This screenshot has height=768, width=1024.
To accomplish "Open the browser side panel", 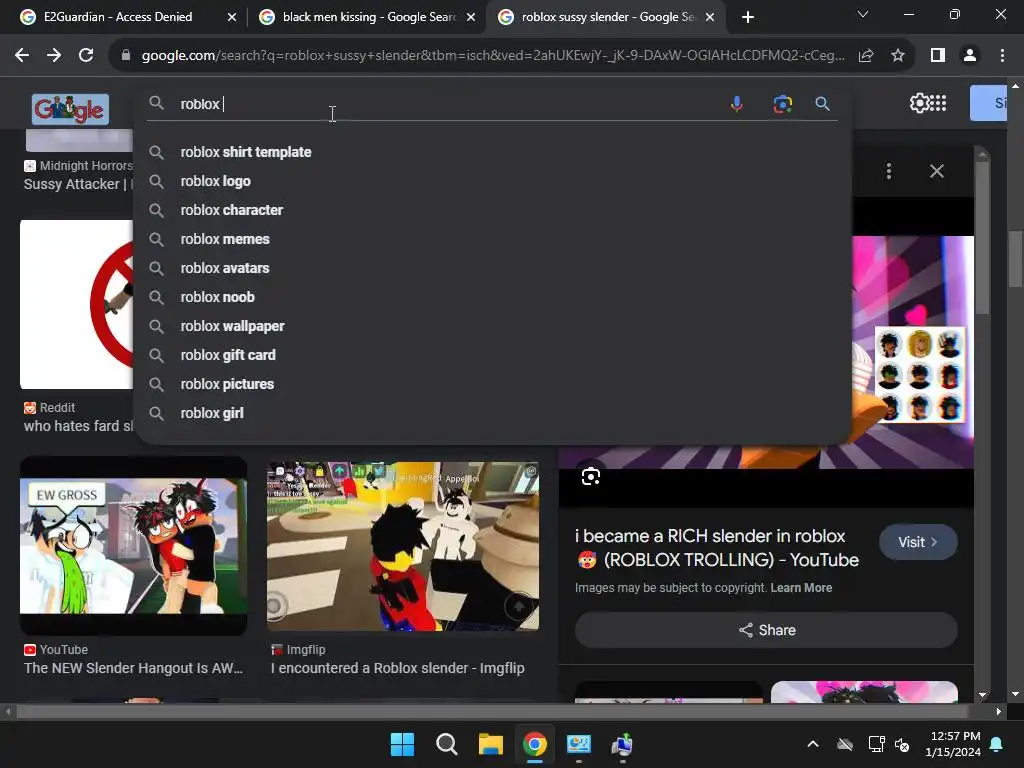I will point(938,56).
